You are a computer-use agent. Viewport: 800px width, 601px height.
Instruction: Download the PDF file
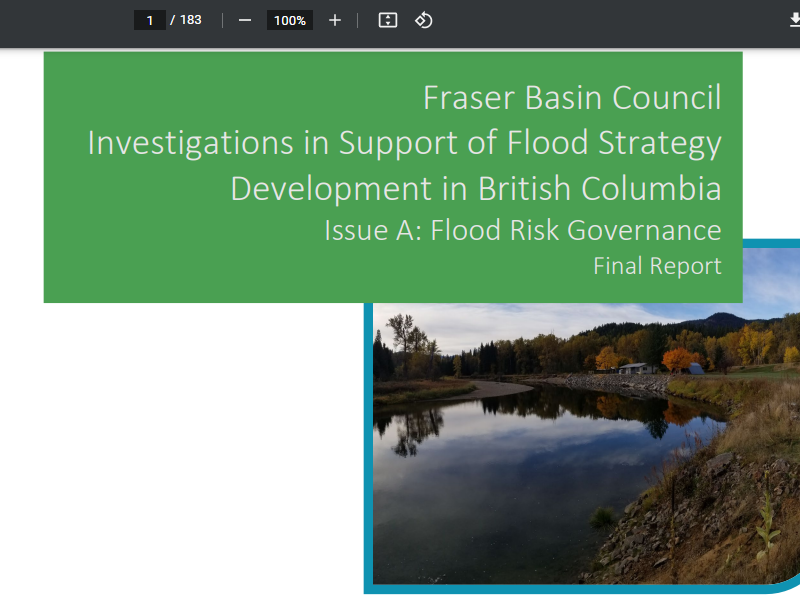pos(794,20)
